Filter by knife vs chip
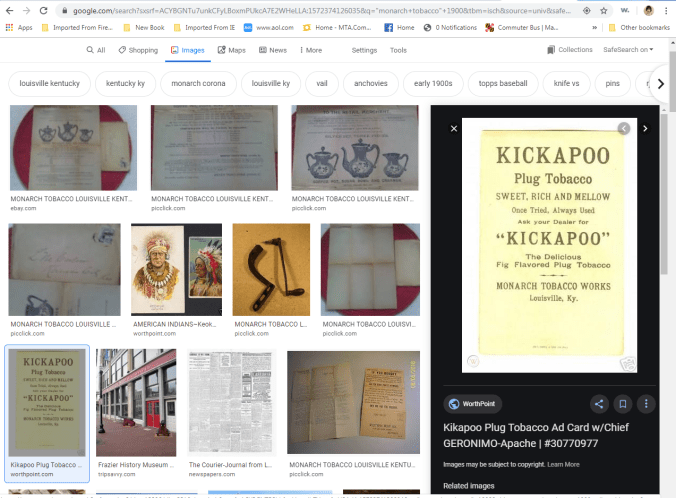The height and width of the screenshot is (498, 676). [x=566, y=83]
